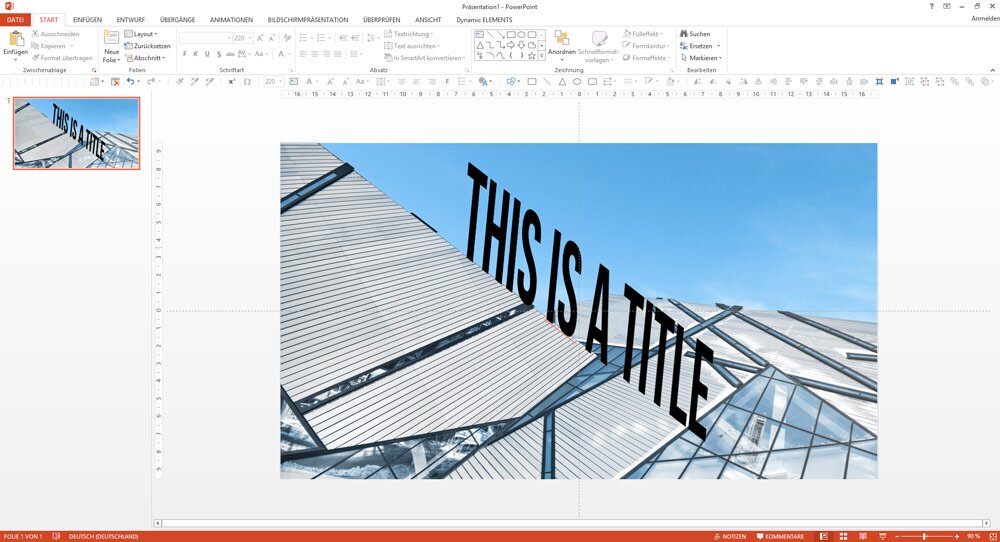Open the EINFÜGEN ribbon tab
The height and width of the screenshot is (542, 1000).
click(87, 19)
